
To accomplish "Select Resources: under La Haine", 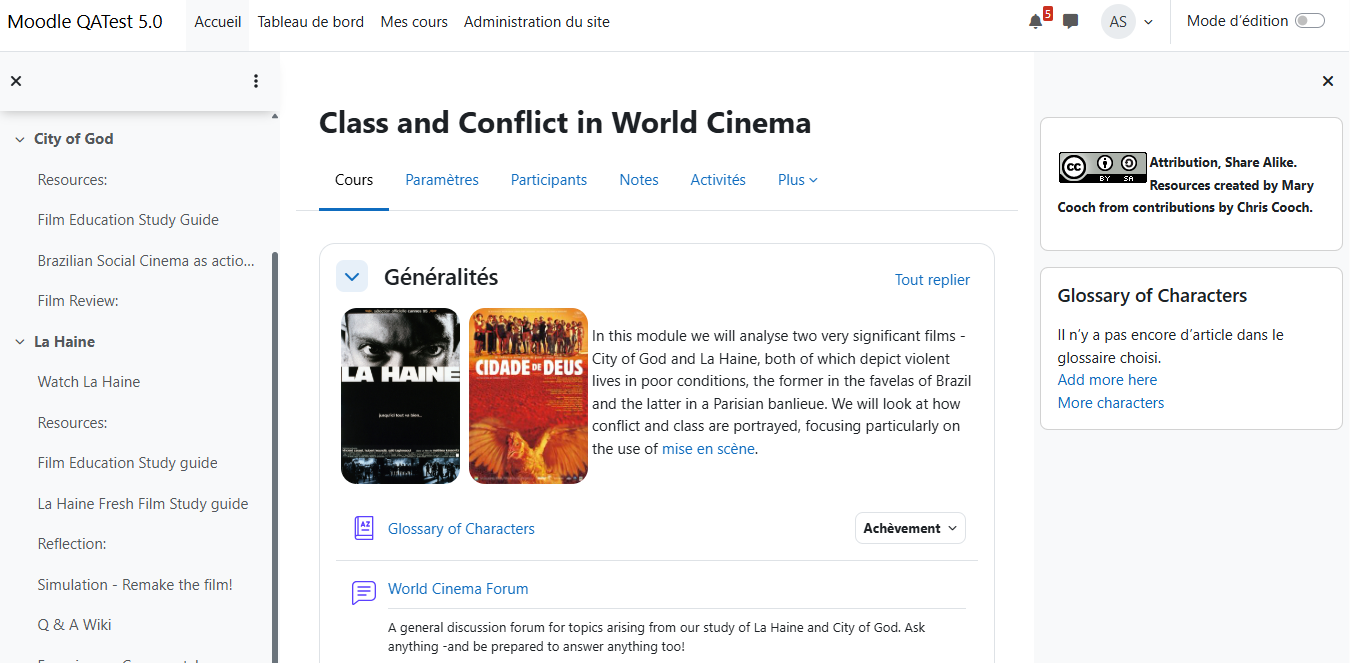I will 73,423.
